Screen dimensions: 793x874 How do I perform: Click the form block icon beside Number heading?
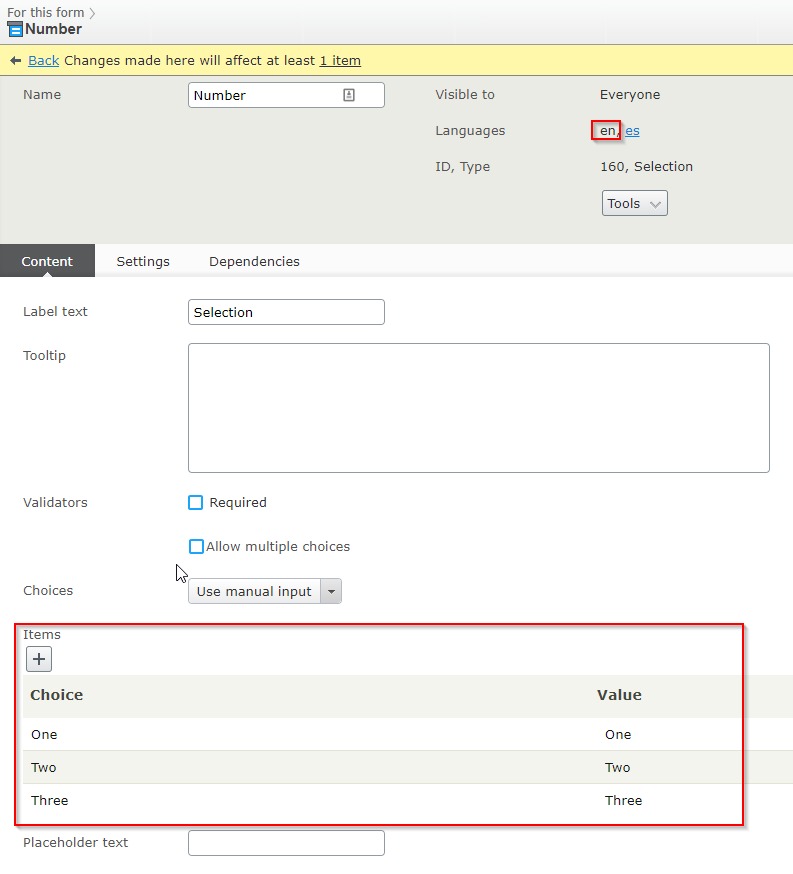(15, 29)
